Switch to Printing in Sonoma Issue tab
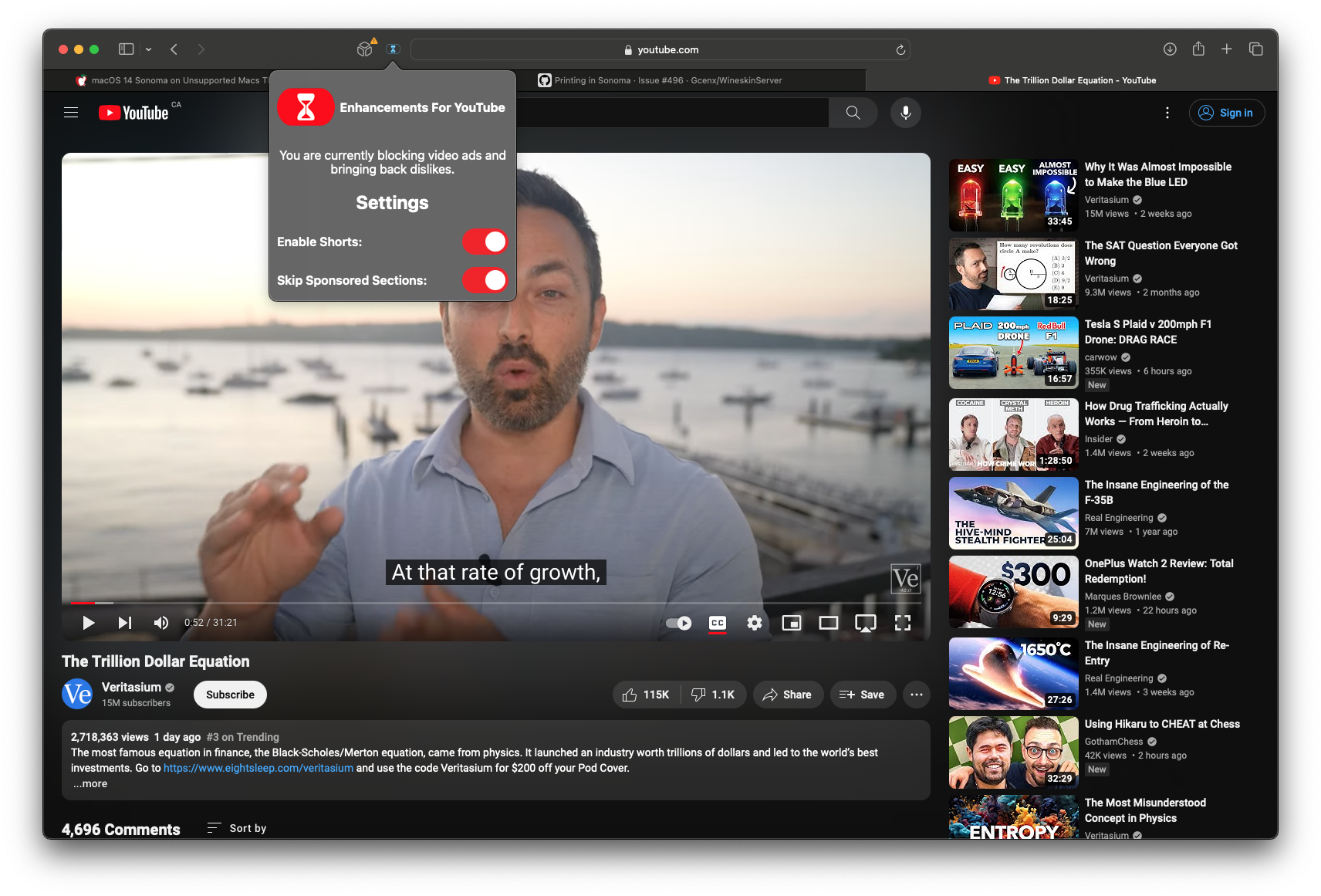 [x=660, y=80]
